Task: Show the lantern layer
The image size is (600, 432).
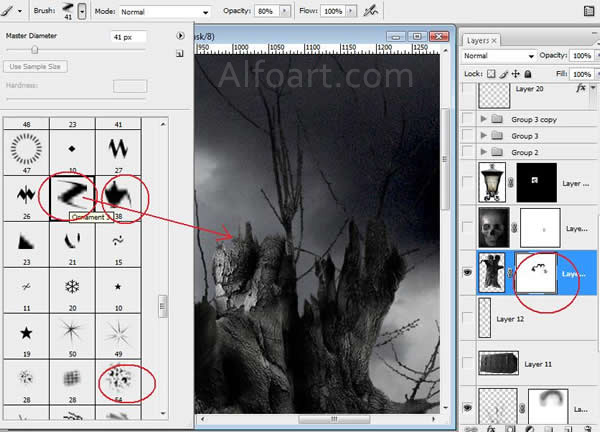Action: pos(468,182)
